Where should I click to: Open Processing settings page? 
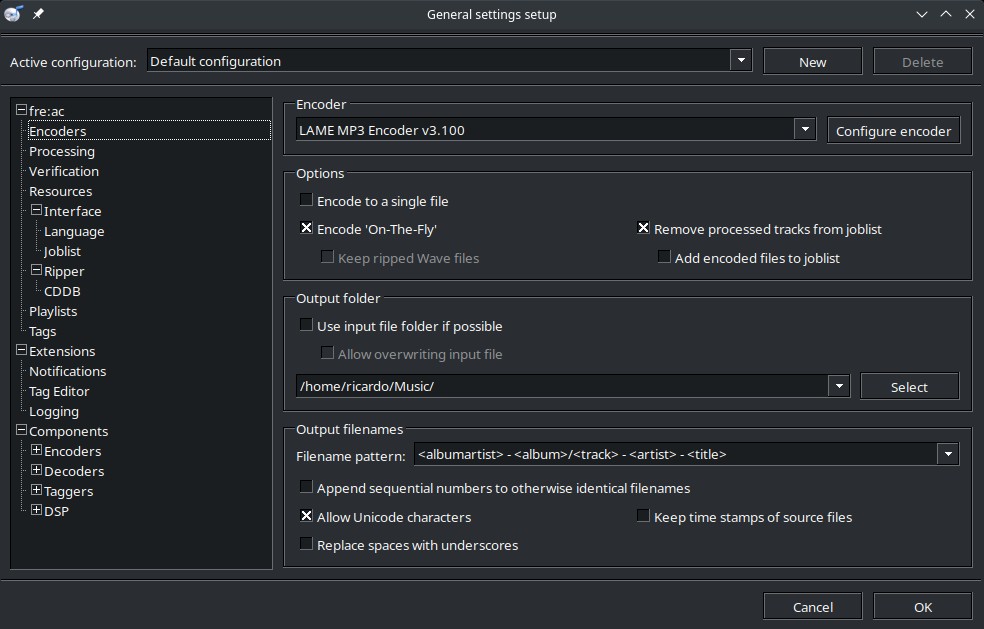point(62,151)
